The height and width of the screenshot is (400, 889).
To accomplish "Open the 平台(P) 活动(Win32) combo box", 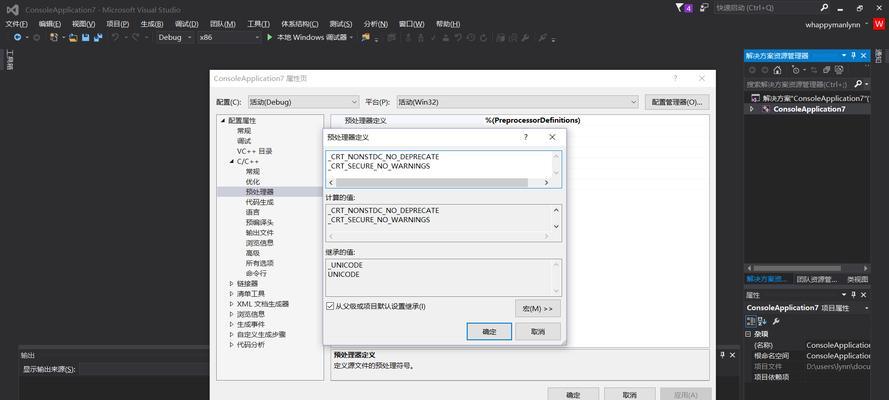I will (518, 102).
